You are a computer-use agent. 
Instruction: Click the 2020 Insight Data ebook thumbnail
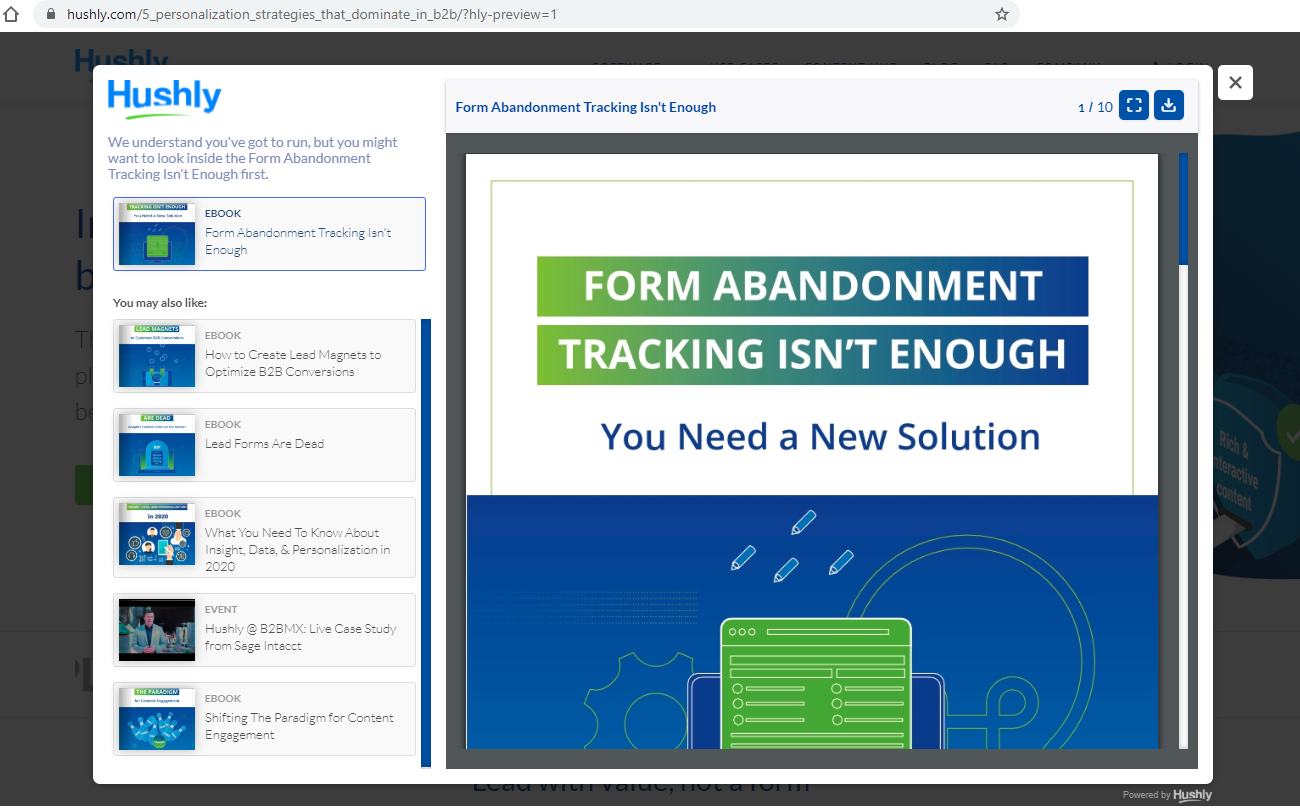click(x=157, y=534)
